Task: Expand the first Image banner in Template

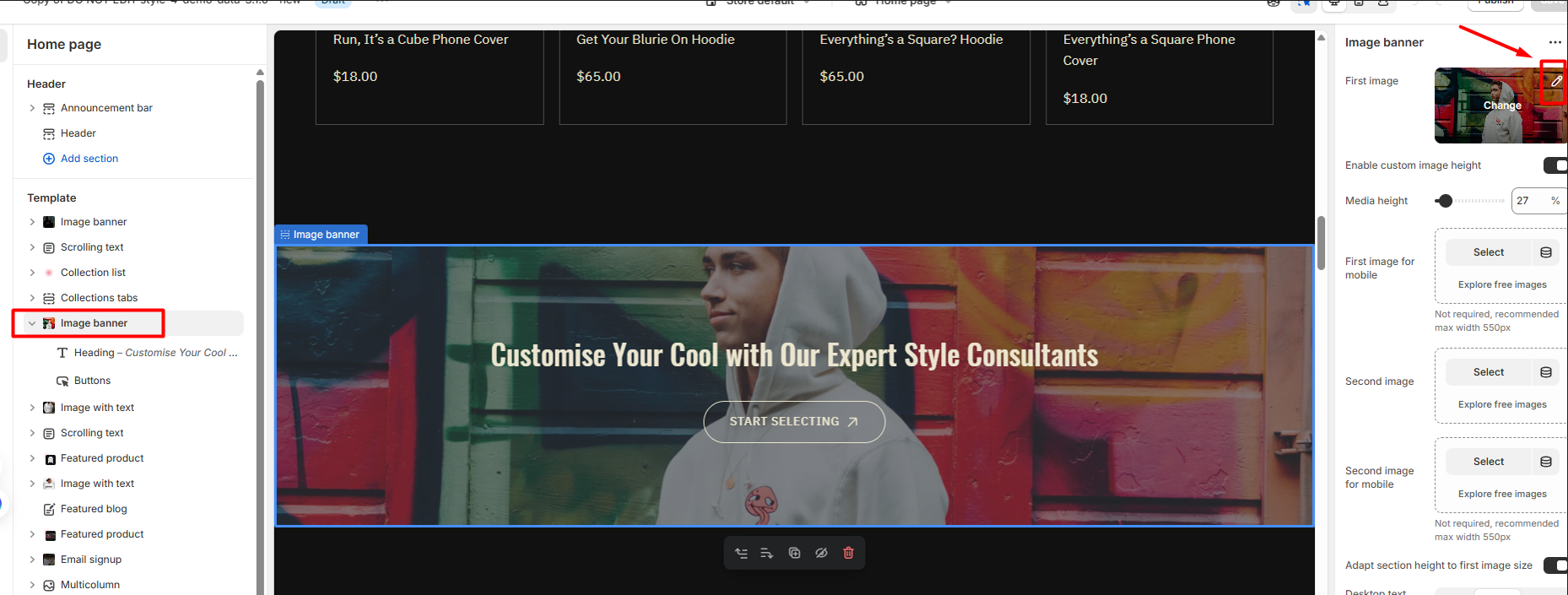Action: (x=32, y=222)
